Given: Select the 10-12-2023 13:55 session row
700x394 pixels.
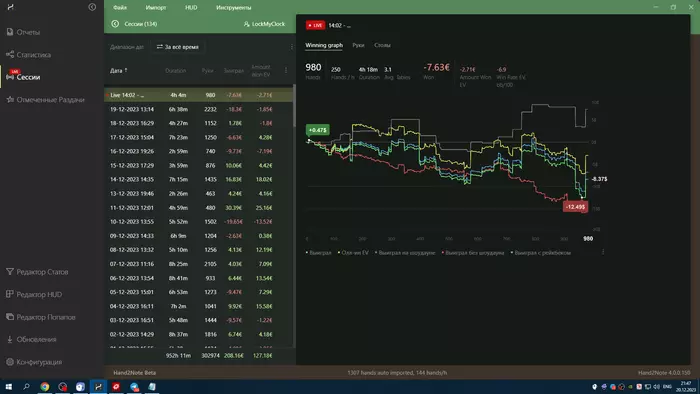Looking at the screenshot, I should click(199, 222).
